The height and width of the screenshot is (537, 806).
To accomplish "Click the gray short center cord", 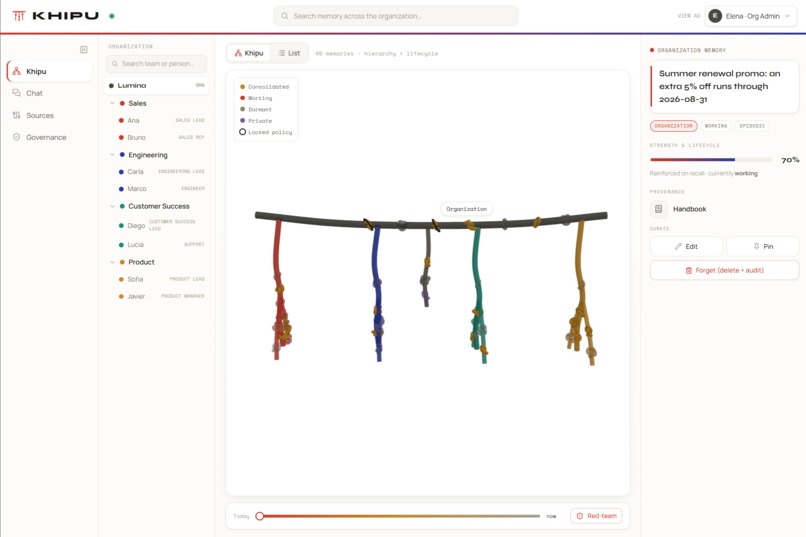I will pos(427,247).
